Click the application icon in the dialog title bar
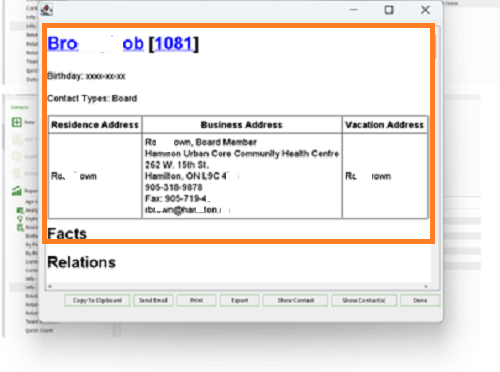The width and height of the screenshot is (500, 372). (x=47, y=10)
